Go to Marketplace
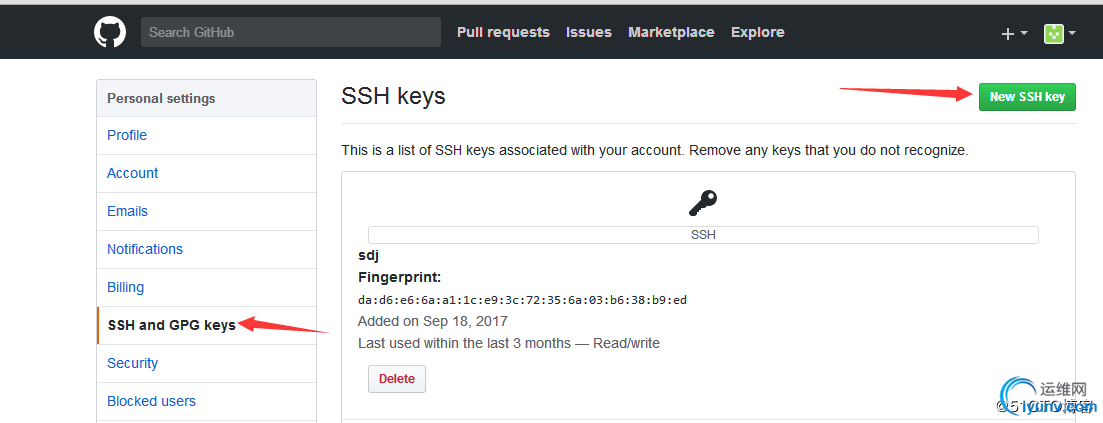The image size is (1103, 423). (671, 32)
